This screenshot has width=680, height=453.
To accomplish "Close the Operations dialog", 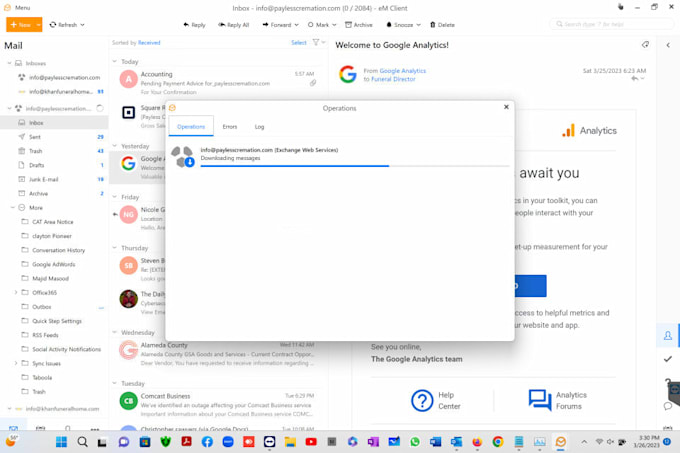I will (506, 107).
